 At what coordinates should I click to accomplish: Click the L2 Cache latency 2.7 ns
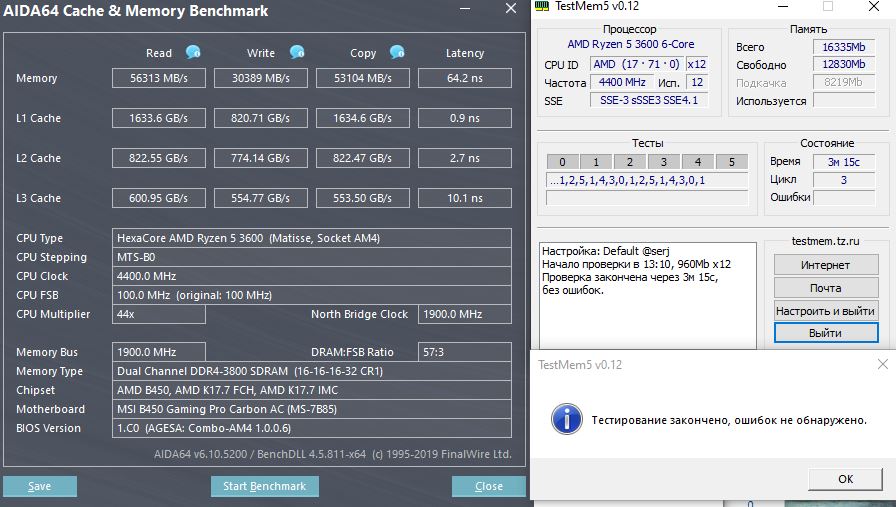(x=465, y=158)
